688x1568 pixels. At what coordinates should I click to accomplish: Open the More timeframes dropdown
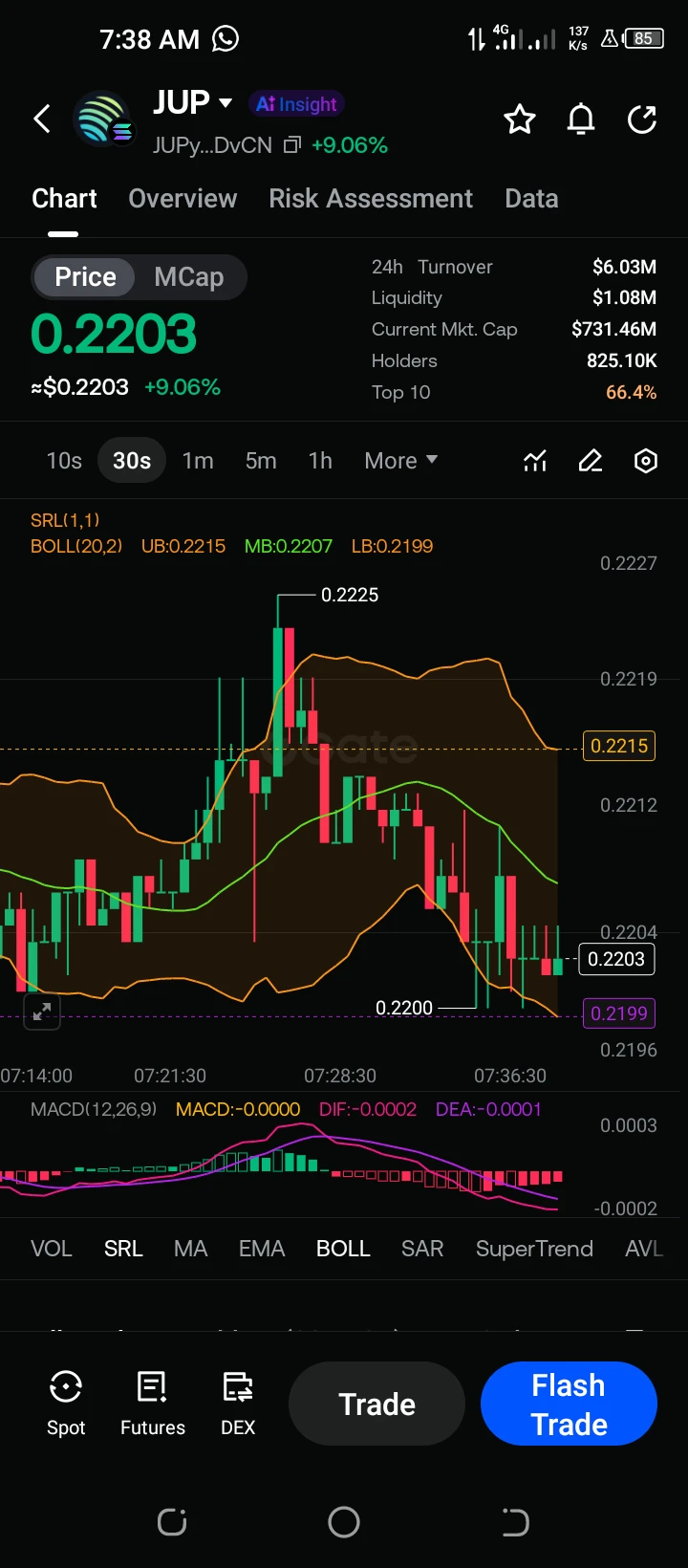click(400, 461)
